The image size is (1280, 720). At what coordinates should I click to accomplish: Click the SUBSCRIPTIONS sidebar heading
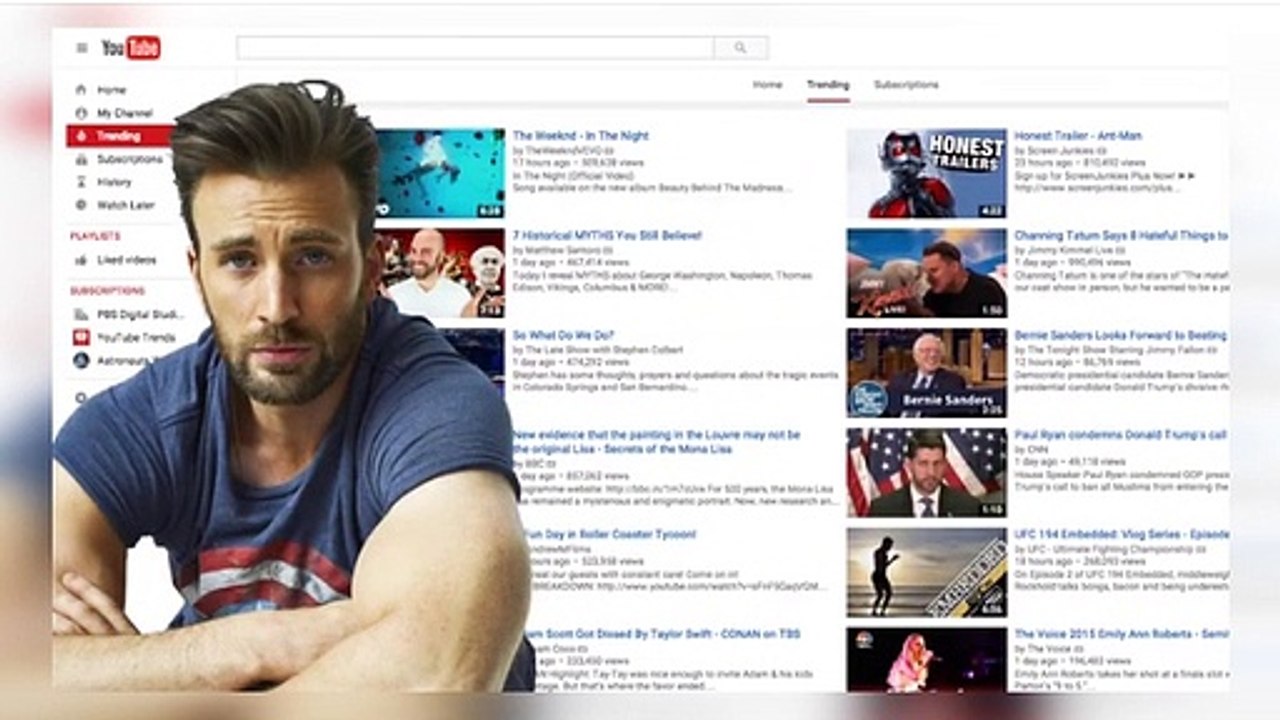pyautogui.click(x=107, y=291)
